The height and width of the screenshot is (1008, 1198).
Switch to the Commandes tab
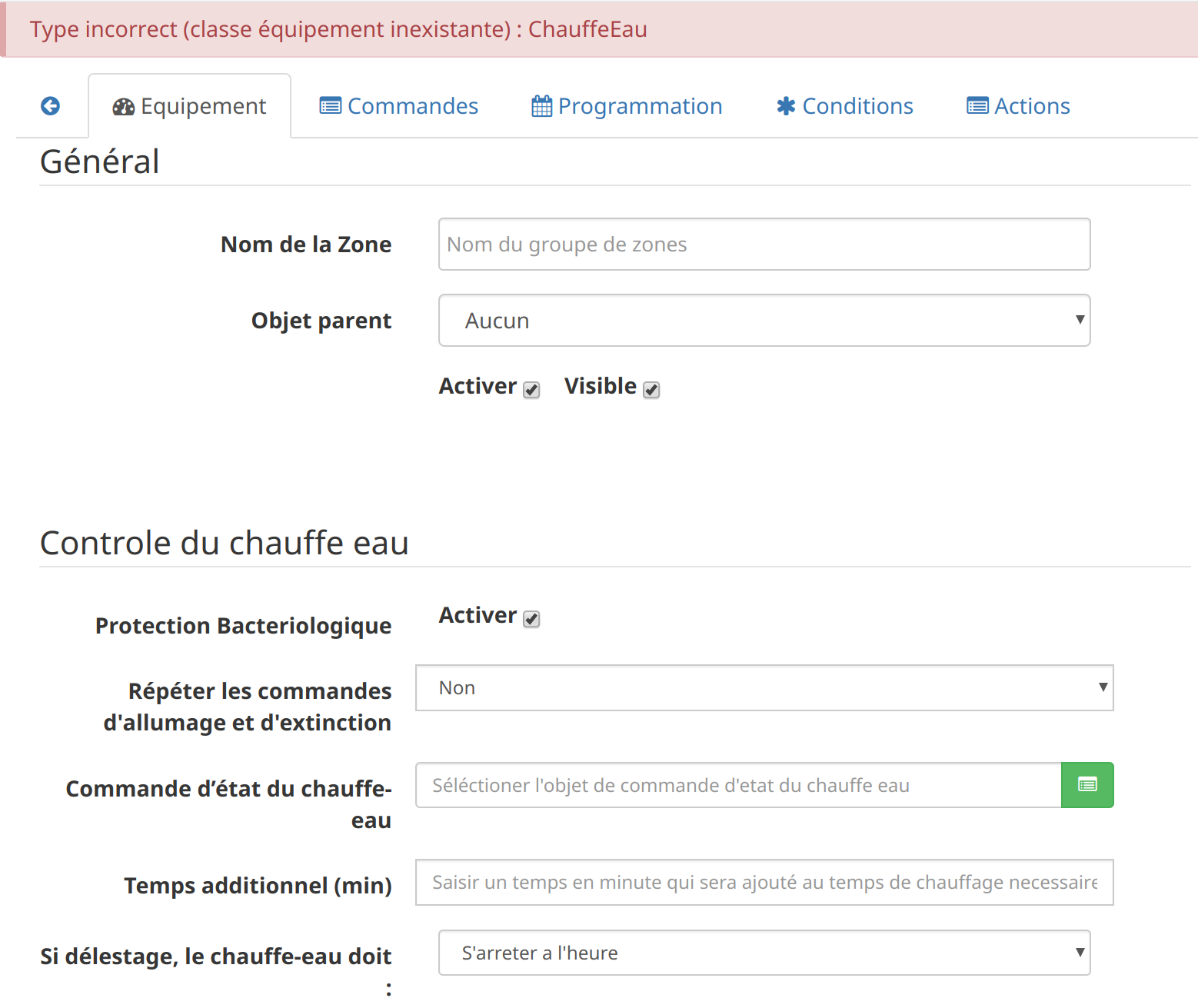pos(398,106)
